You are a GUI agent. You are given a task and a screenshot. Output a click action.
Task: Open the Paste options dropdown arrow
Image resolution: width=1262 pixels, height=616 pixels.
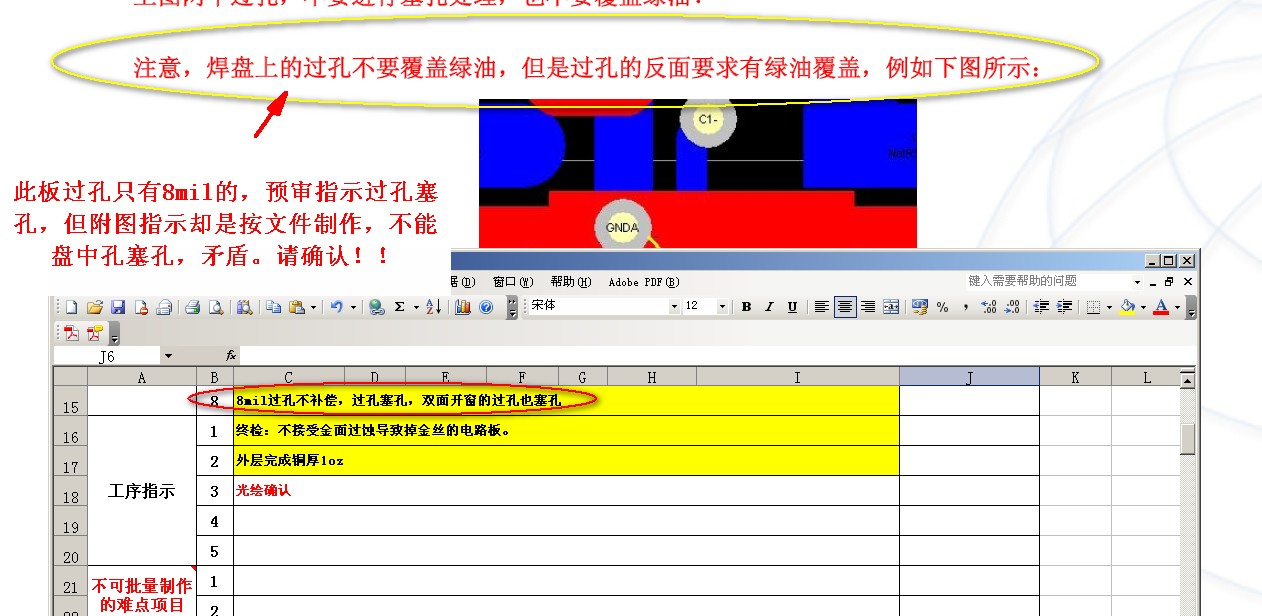point(313,307)
